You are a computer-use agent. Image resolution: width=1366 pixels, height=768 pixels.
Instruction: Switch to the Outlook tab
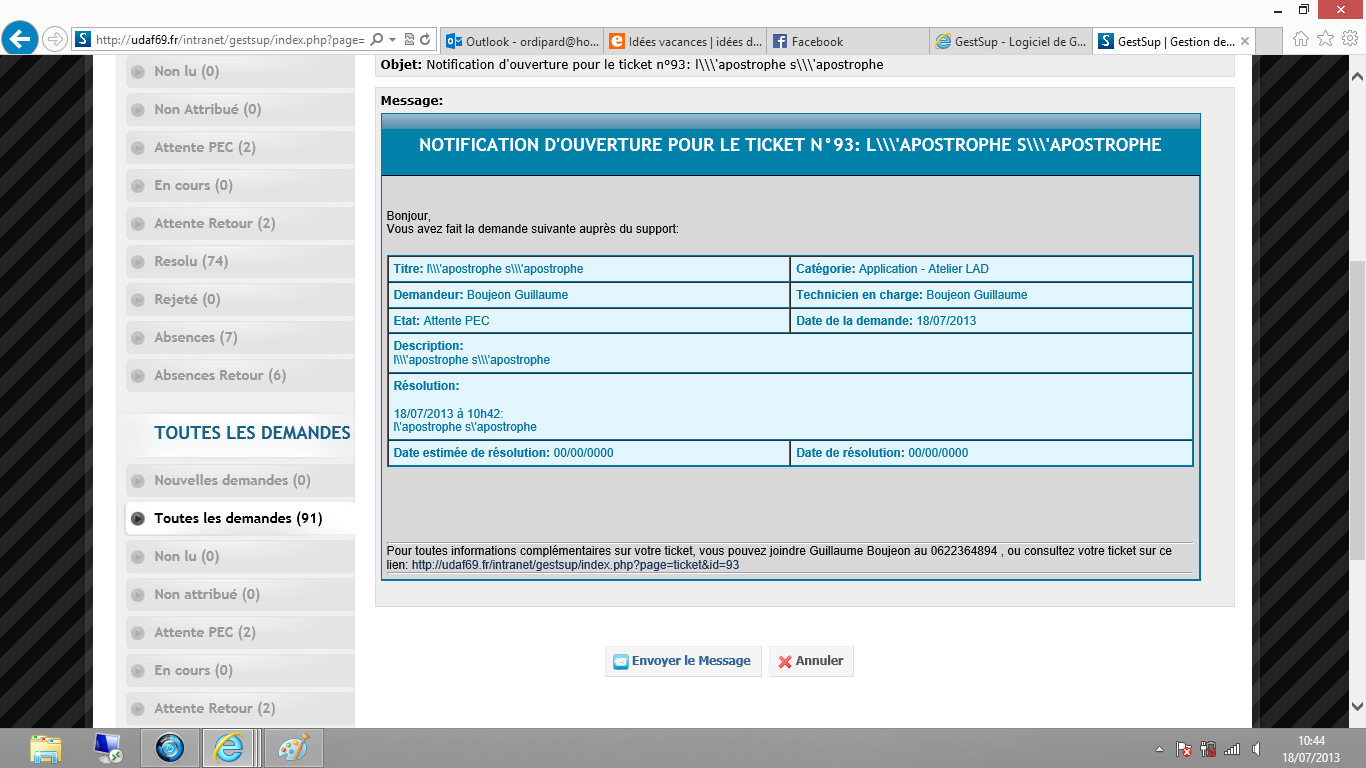pos(521,41)
